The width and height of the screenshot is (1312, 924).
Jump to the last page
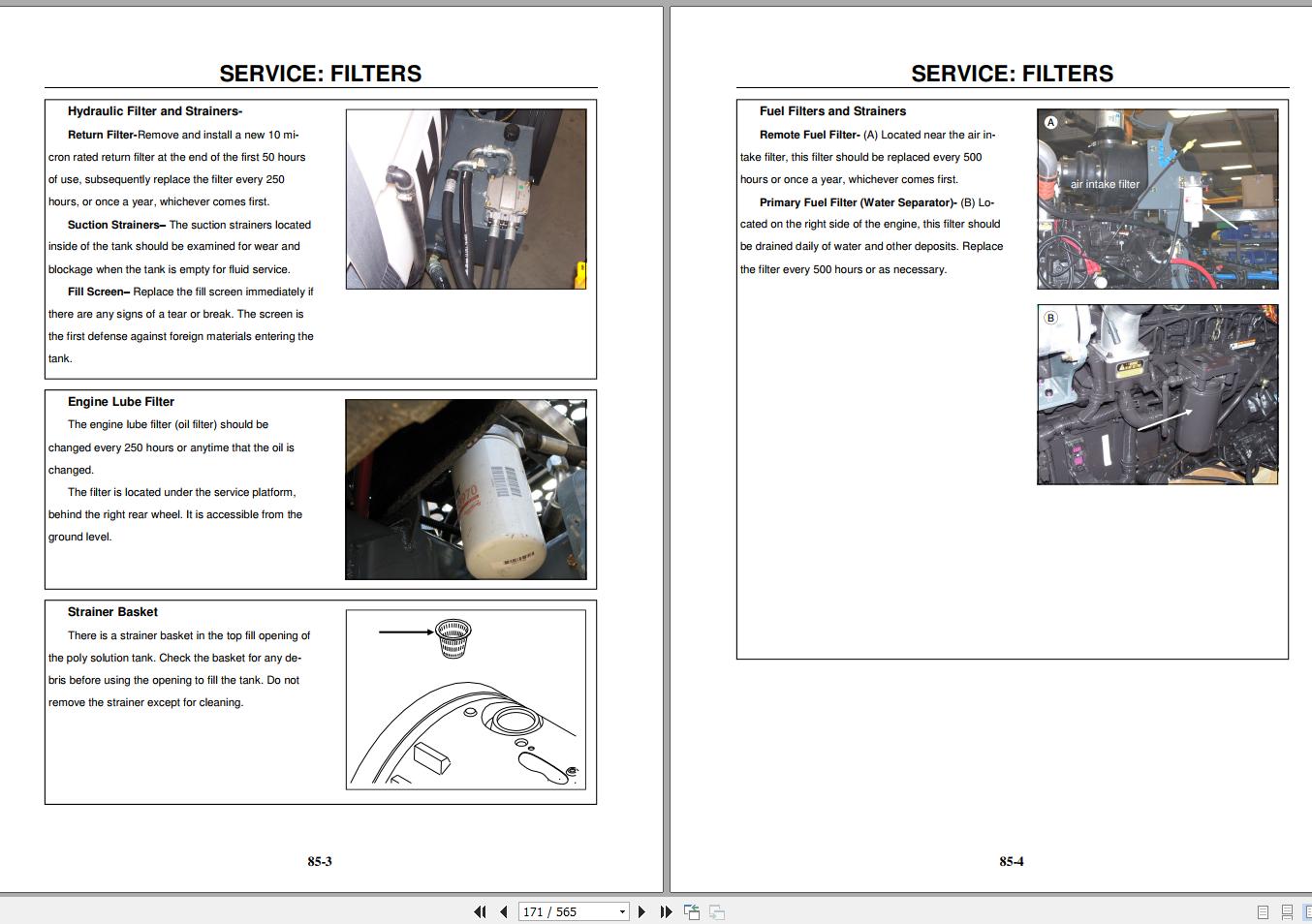[666, 911]
